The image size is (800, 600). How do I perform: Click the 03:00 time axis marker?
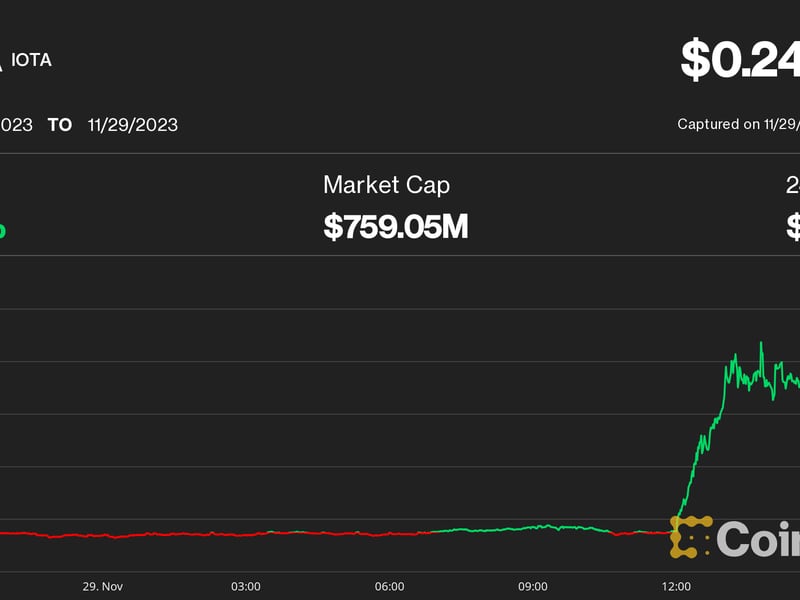tap(246, 586)
